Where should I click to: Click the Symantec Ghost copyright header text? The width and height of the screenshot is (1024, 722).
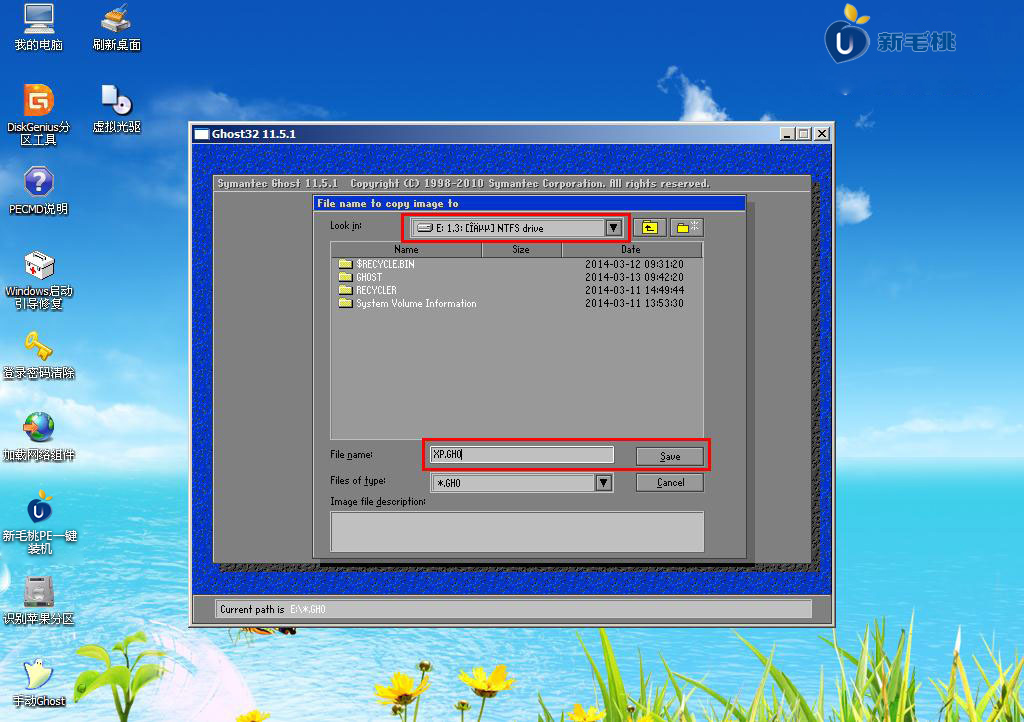(x=463, y=183)
